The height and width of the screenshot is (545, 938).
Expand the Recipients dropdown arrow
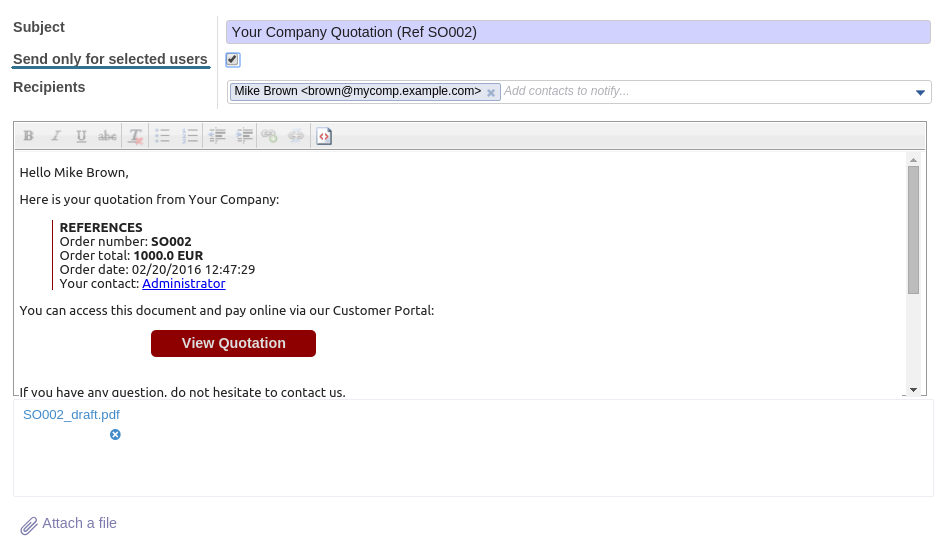(920, 93)
